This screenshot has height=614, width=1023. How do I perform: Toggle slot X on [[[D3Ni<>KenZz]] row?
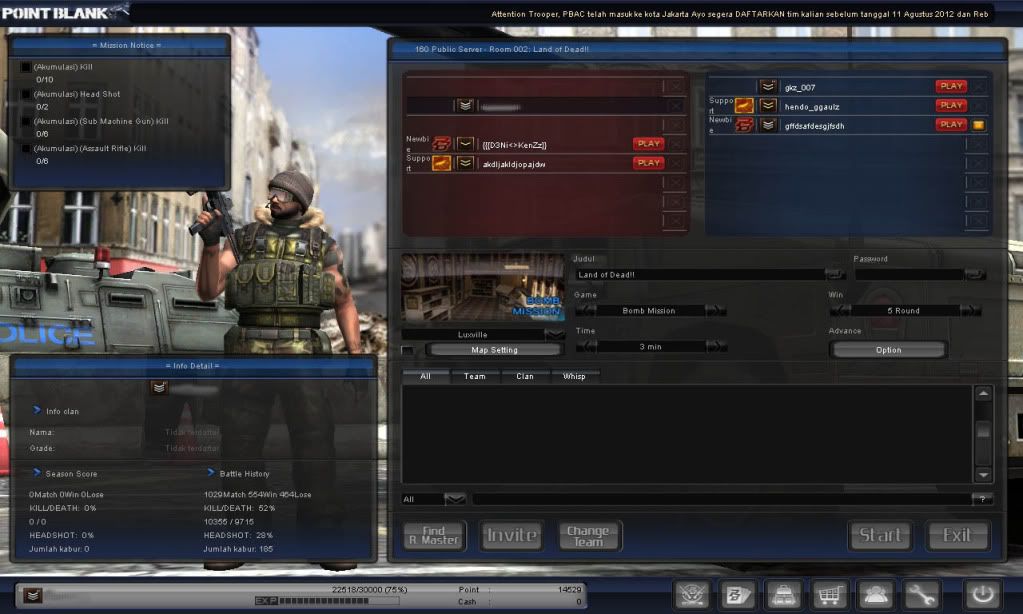pyautogui.click(x=675, y=144)
